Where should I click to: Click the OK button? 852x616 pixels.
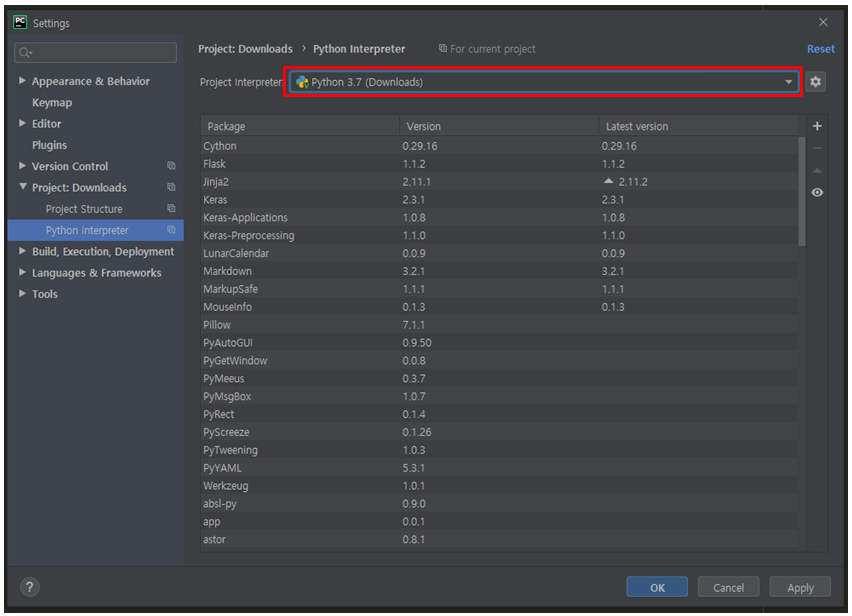click(x=657, y=587)
